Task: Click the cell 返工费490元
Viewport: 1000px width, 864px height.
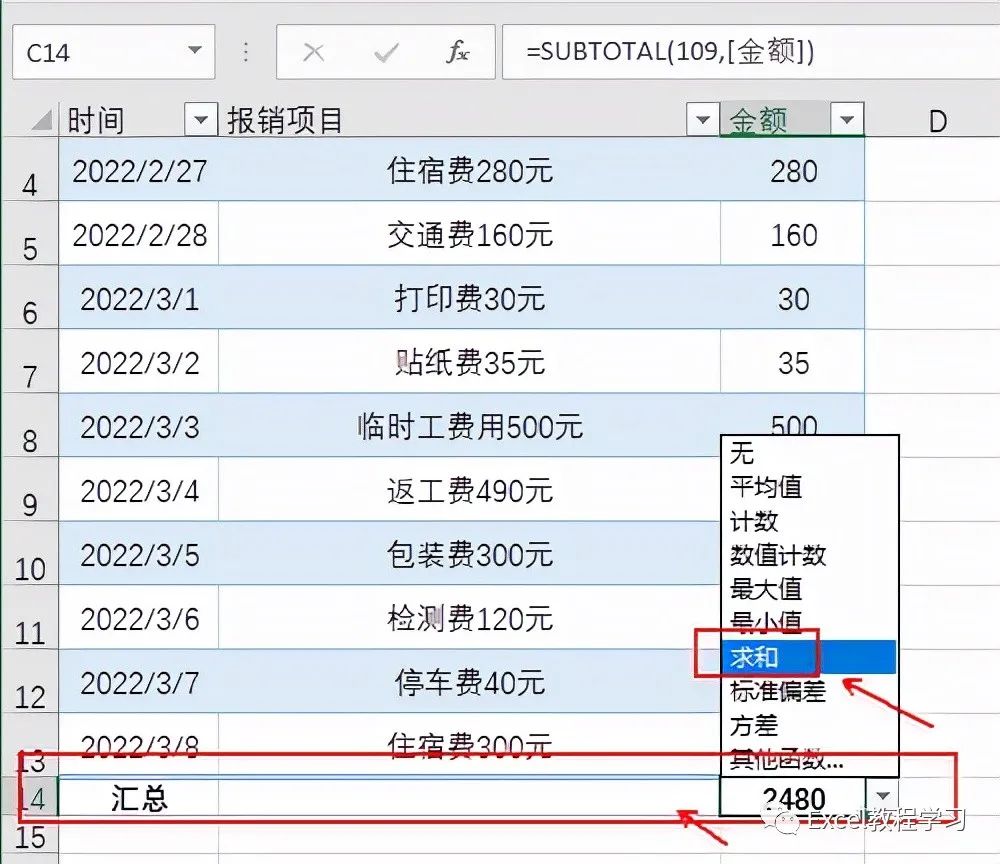Action: pos(469,490)
